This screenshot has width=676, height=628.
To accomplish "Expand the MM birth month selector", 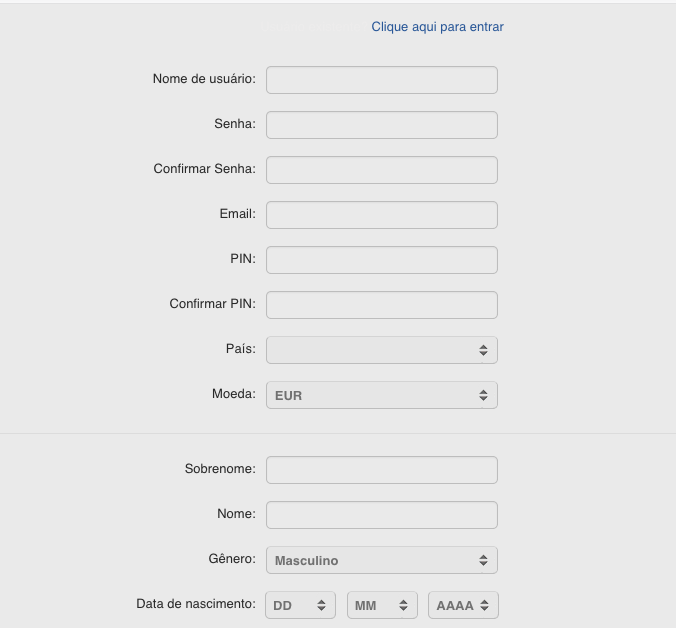I will tap(382, 605).
